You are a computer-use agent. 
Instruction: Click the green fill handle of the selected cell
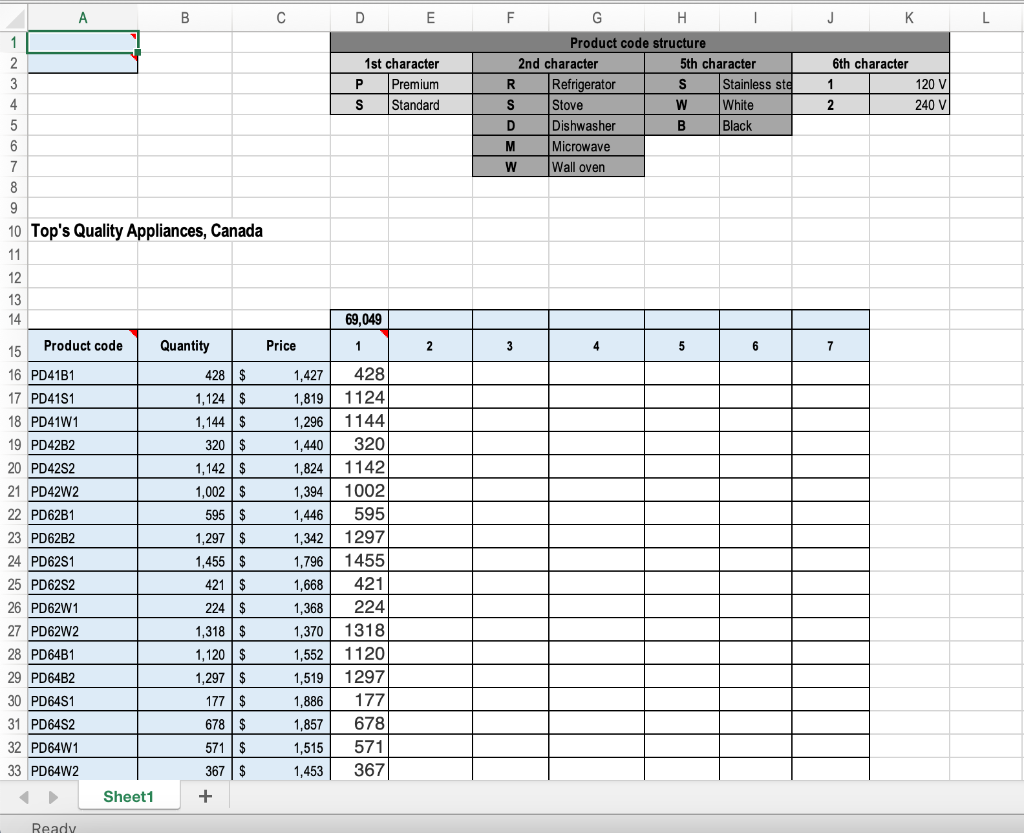tap(139, 51)
